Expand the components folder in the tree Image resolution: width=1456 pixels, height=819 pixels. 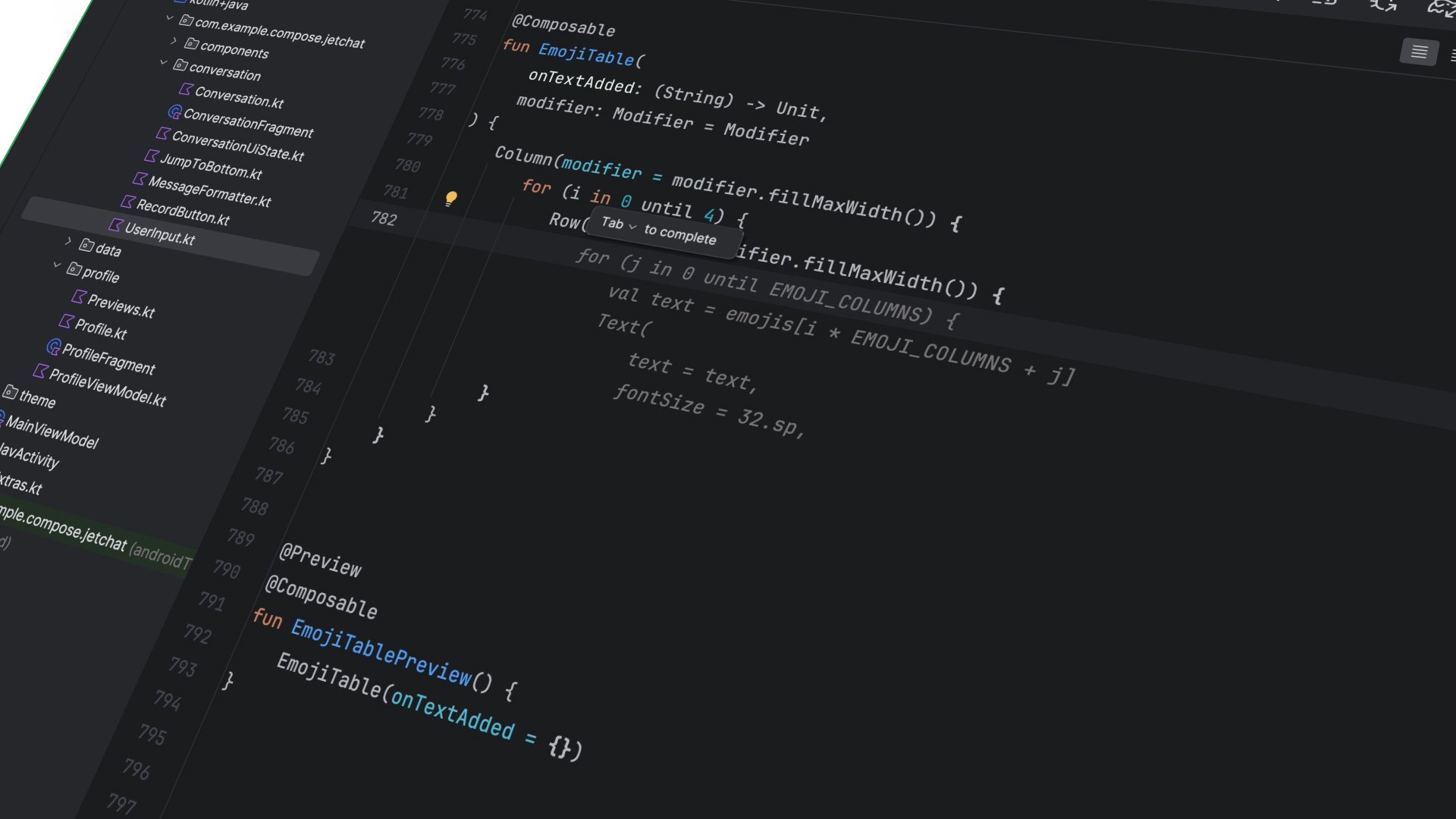(x=173, y=42)
